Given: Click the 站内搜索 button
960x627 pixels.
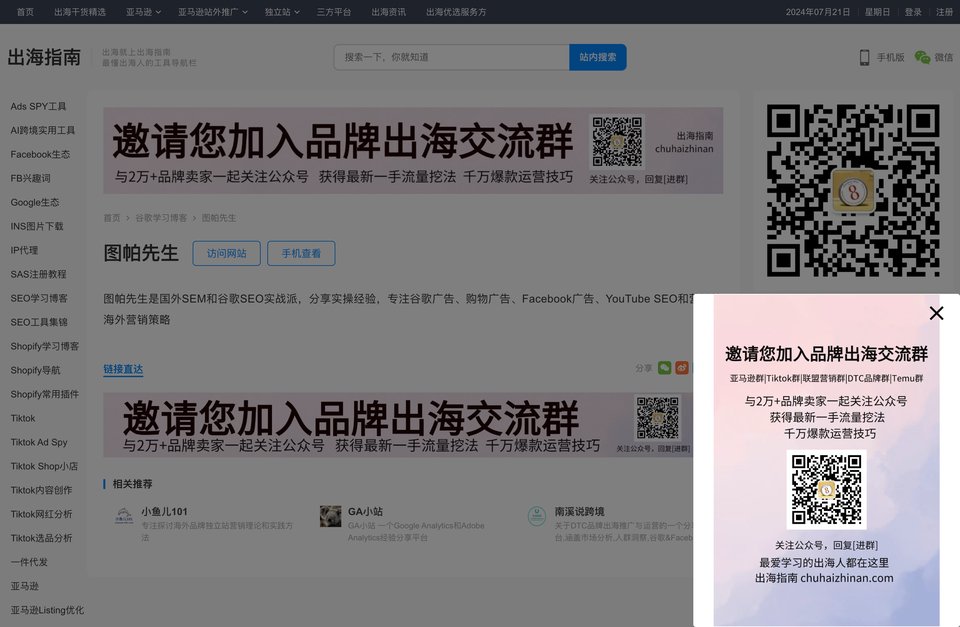Looking at the screenshot, I should pos(598,57).
